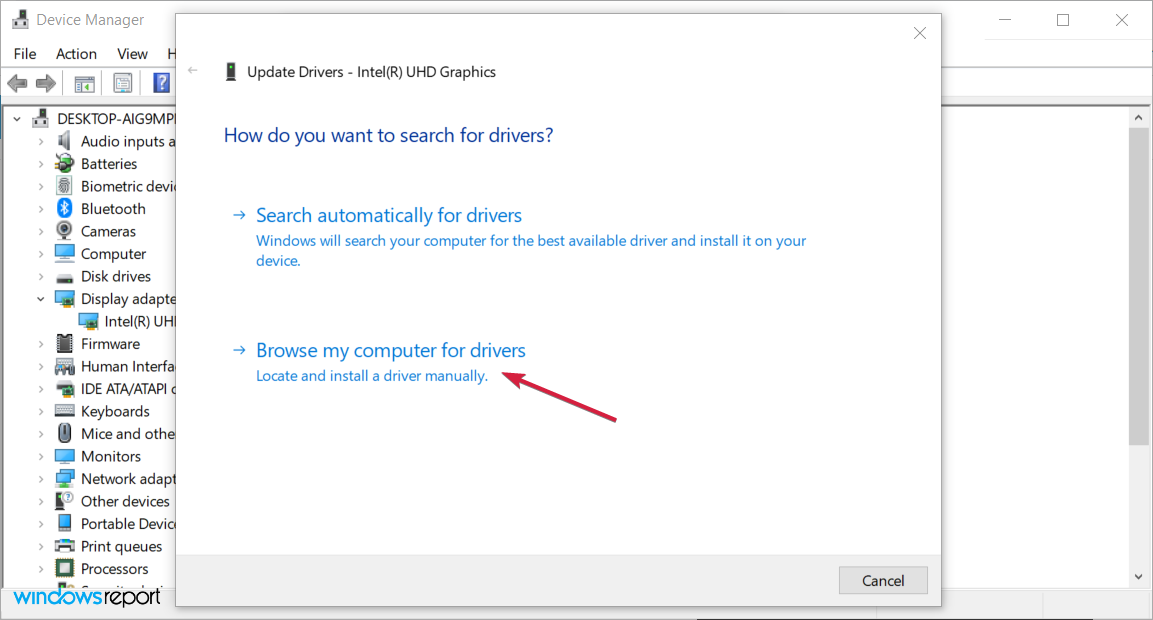Expand the Cameras category
1153x620 pixels.
tap(41, 232)
